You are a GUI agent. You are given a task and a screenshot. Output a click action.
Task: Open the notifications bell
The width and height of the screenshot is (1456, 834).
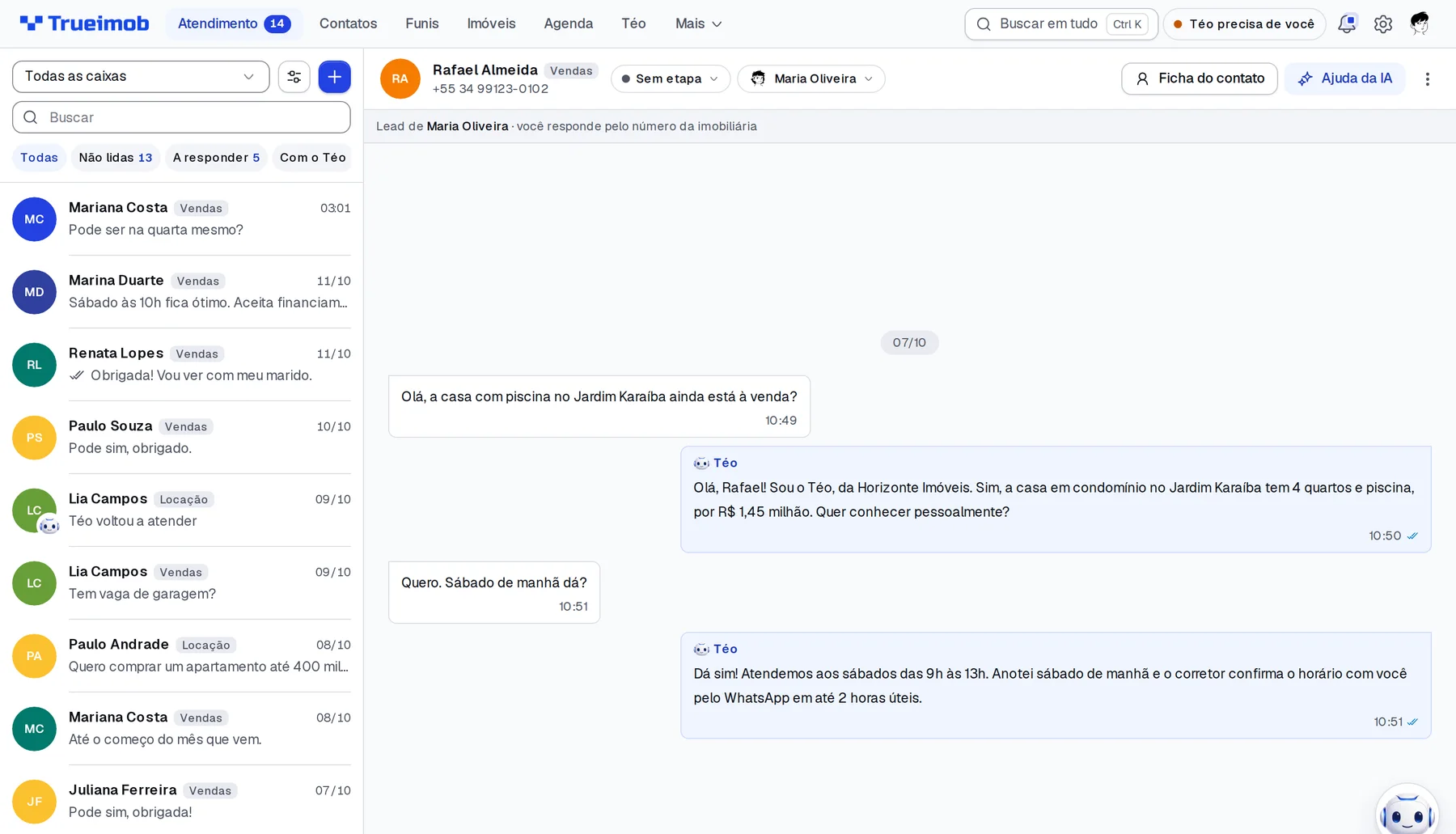point(1347,24)
